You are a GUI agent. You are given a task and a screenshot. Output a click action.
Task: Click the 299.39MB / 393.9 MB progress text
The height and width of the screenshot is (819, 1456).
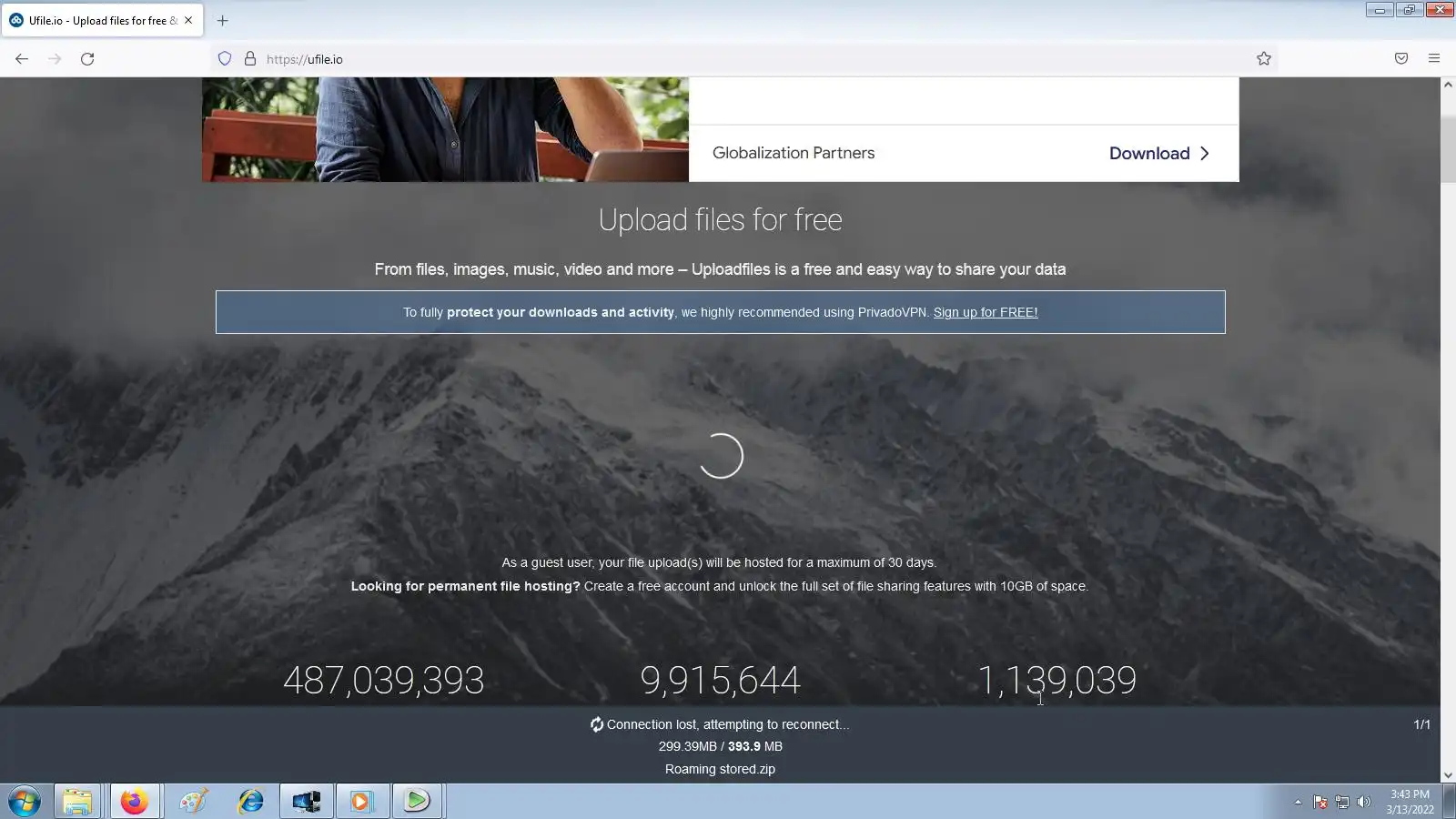coord(720,746)
